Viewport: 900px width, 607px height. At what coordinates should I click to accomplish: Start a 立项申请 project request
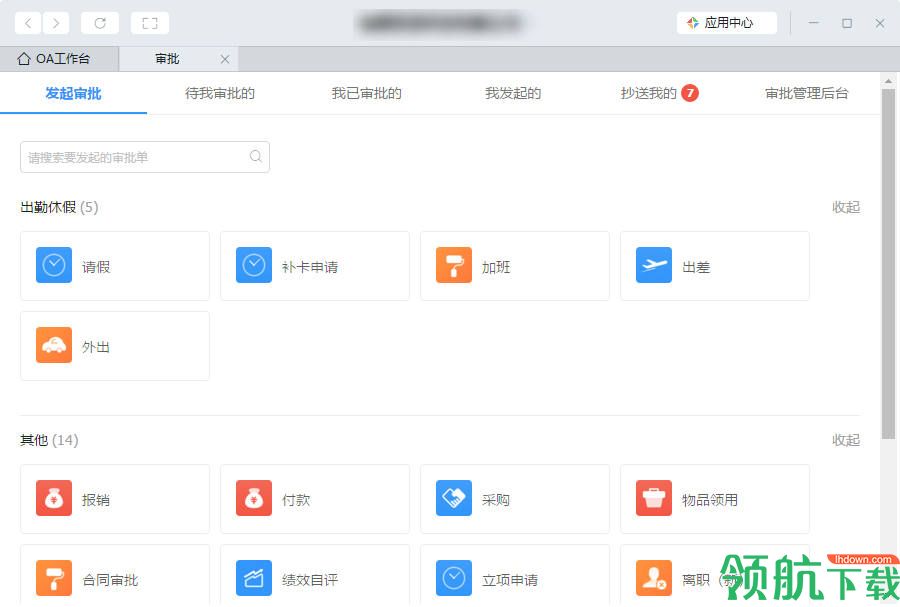tap(515, 575)
